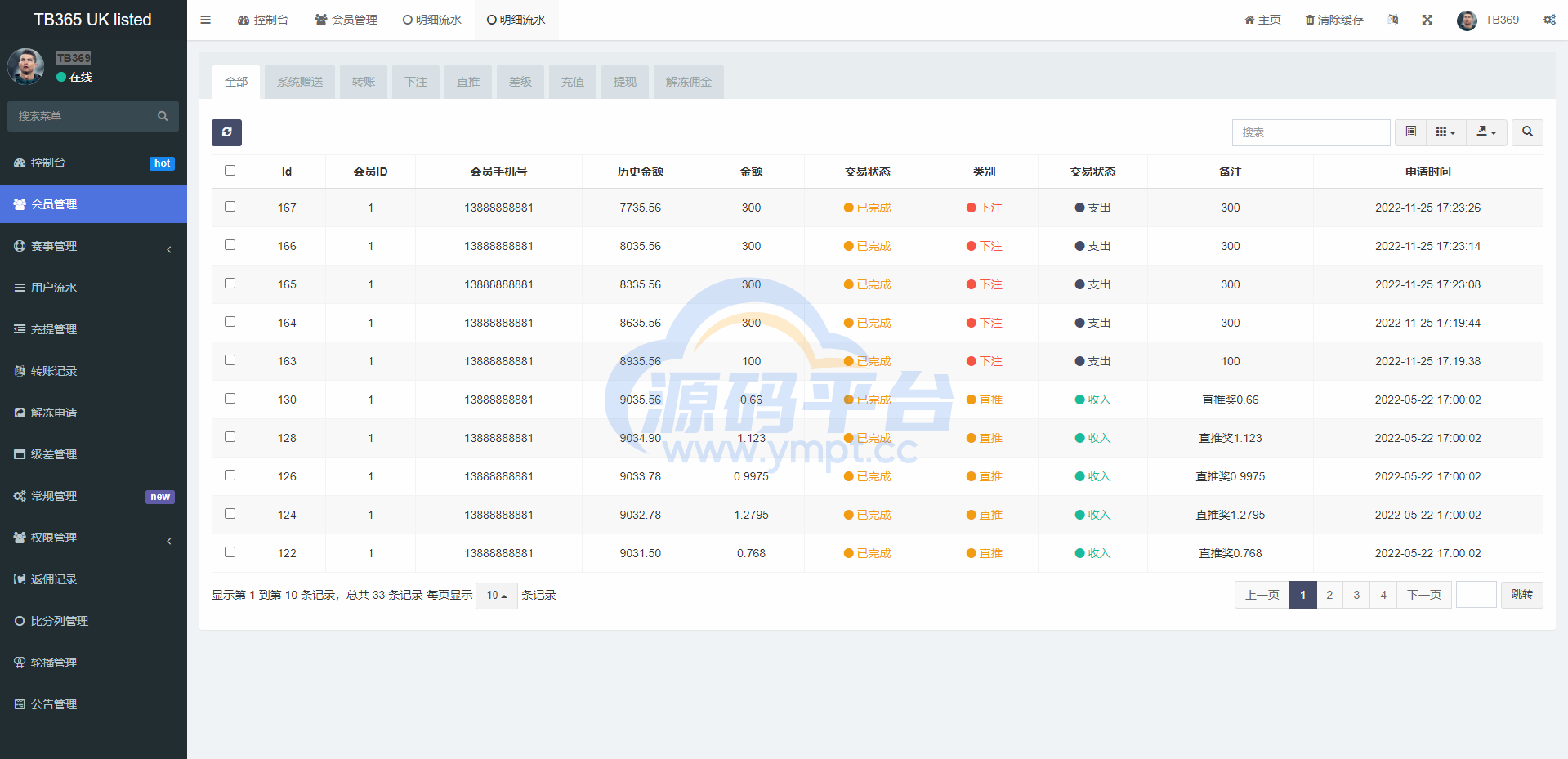Click the sidebar profile avatar
The height and width of the screenshot is (759, 1568).
(x=26, y=66)
